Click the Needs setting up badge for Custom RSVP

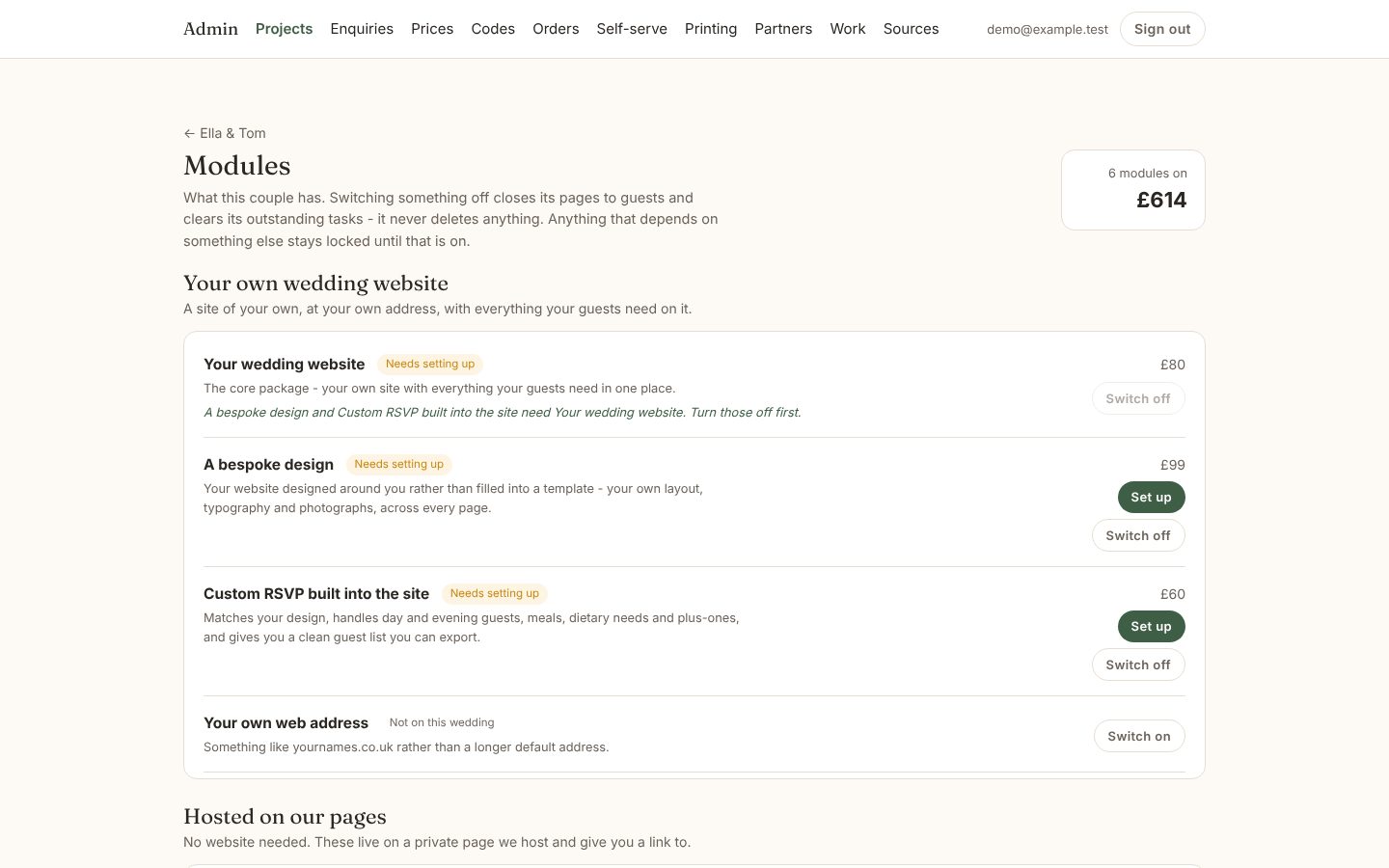click(494, 593)
